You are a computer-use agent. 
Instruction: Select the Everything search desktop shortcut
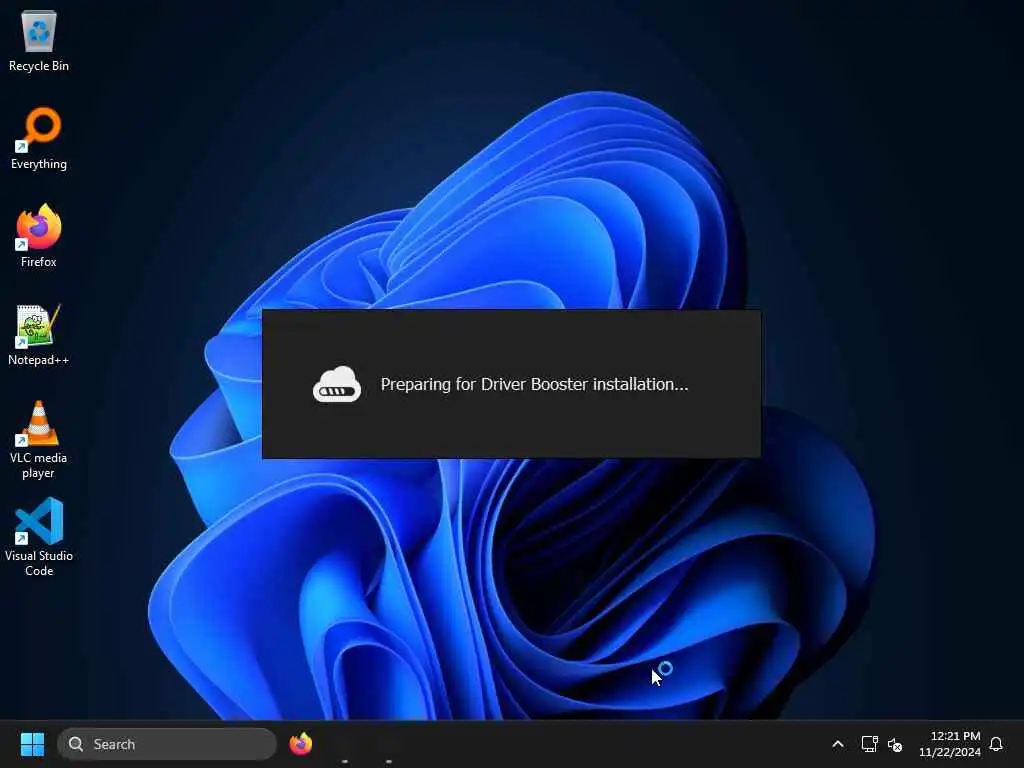click(39, 138)
